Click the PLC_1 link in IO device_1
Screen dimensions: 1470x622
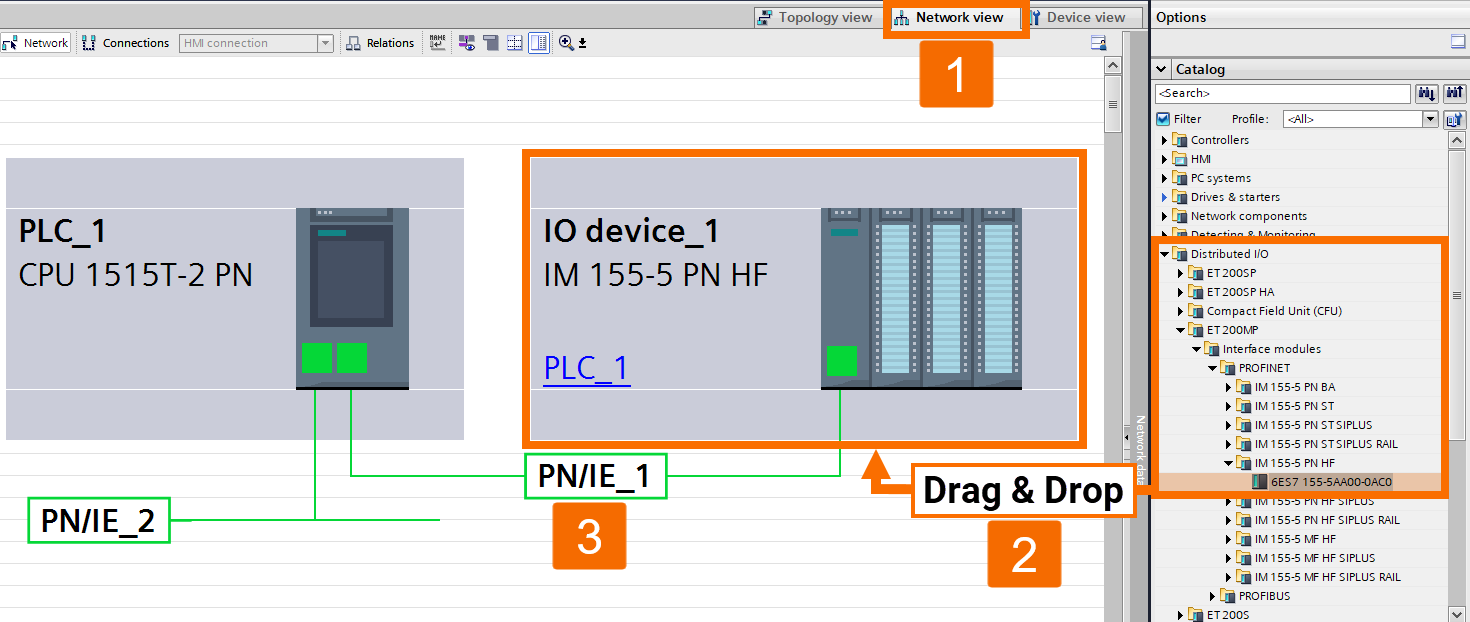tap(587, 368)
